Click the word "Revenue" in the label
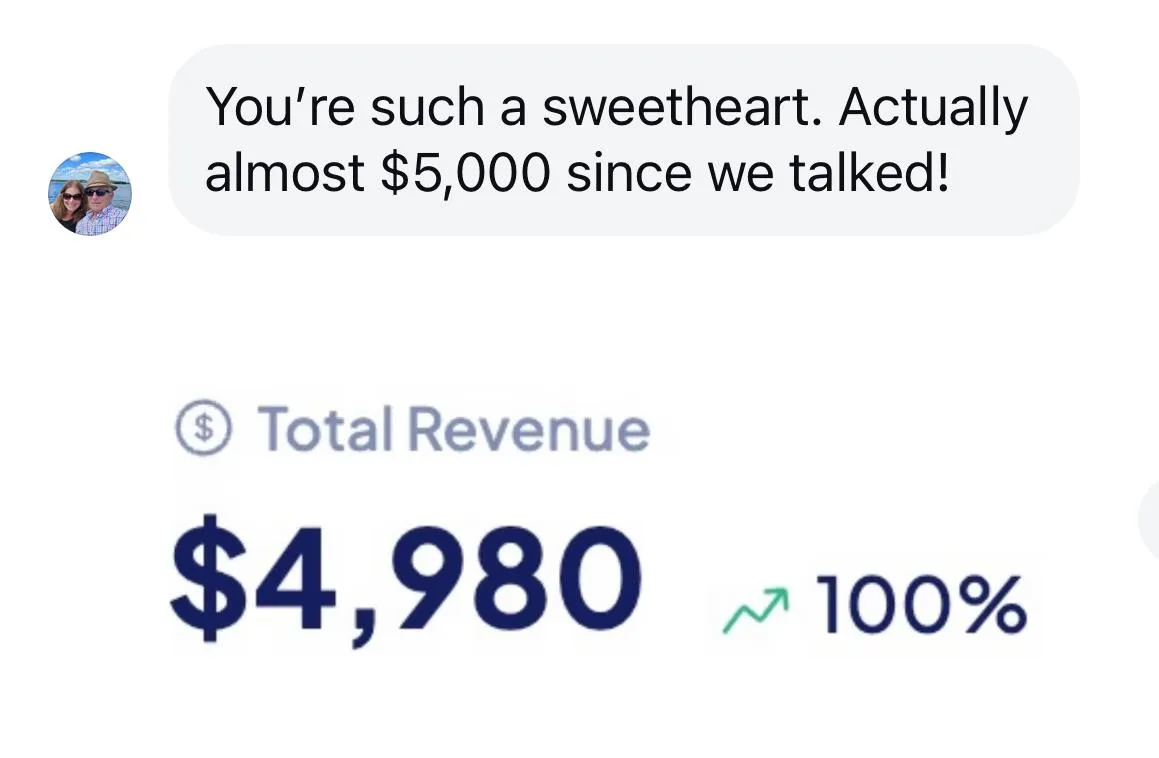Viewport: 1159px width, 758px height. [x=529, y=429]
